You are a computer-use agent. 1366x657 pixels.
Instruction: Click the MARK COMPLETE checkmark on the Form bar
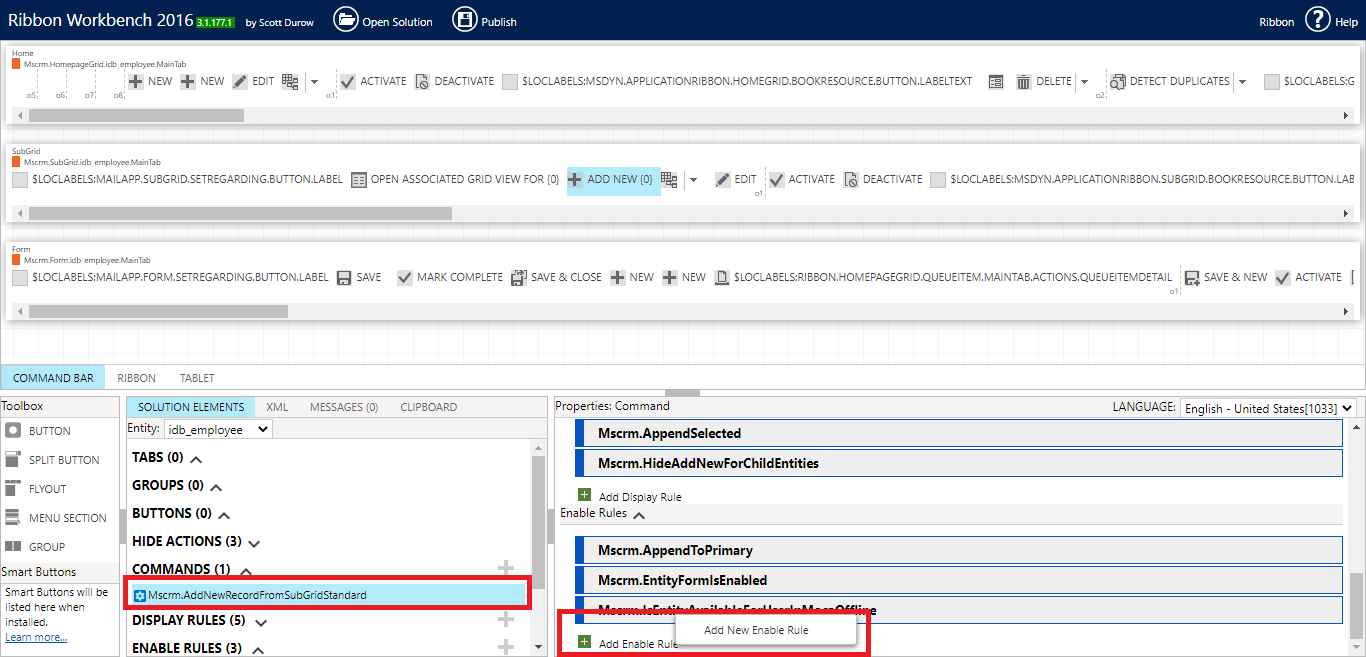(x=406, y=277)
